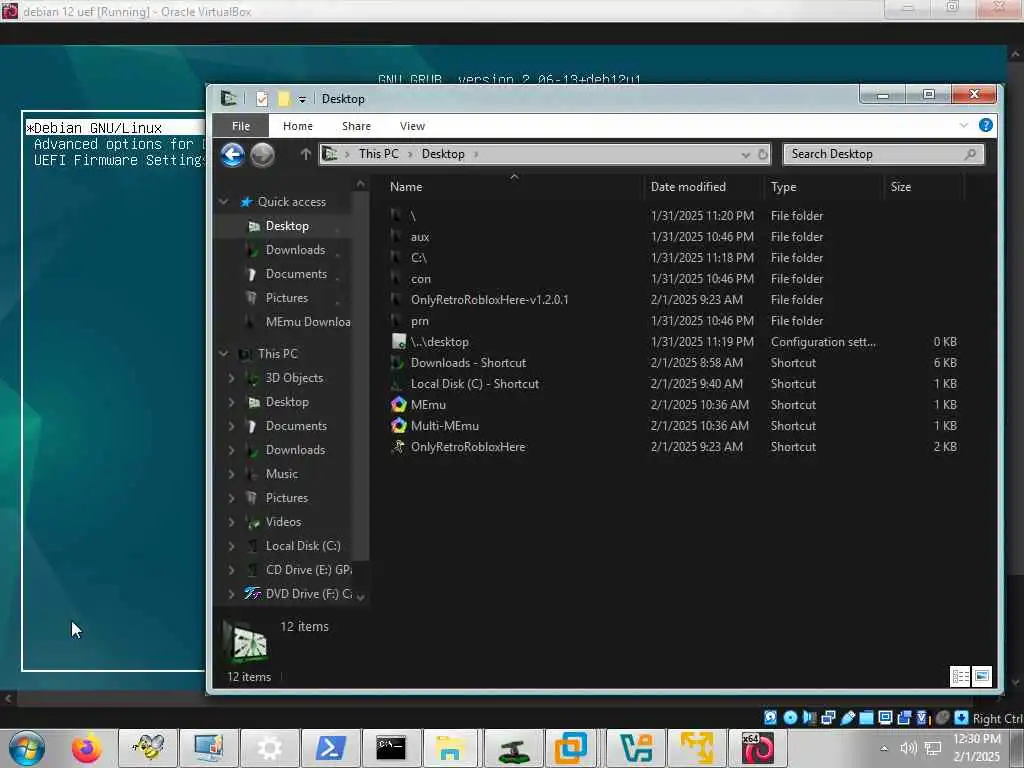Click the volume speaker tray icon

point(908,748)
